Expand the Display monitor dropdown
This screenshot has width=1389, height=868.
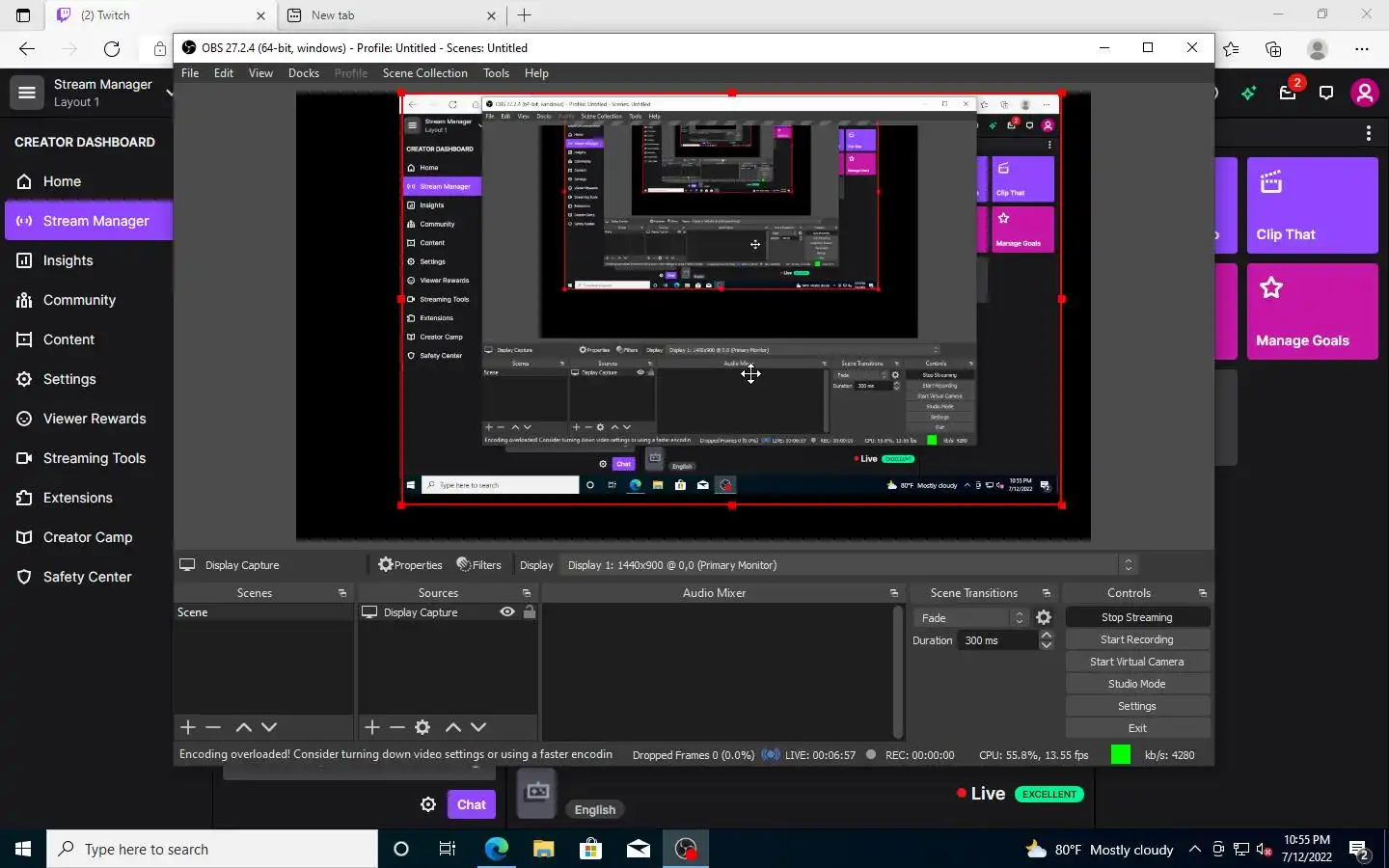(x=1128, y=565)
